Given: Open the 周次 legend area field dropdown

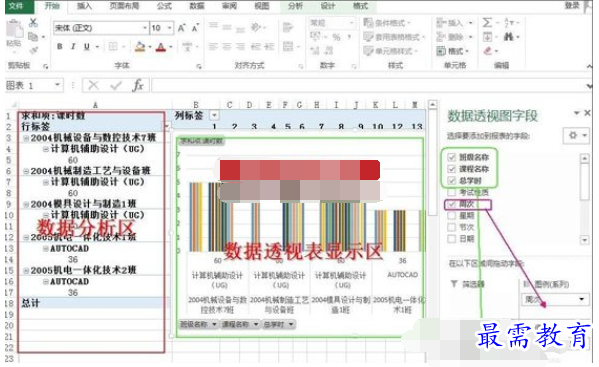Looking at the screenshot, I should pyautogui.click(x=581, y=299).
